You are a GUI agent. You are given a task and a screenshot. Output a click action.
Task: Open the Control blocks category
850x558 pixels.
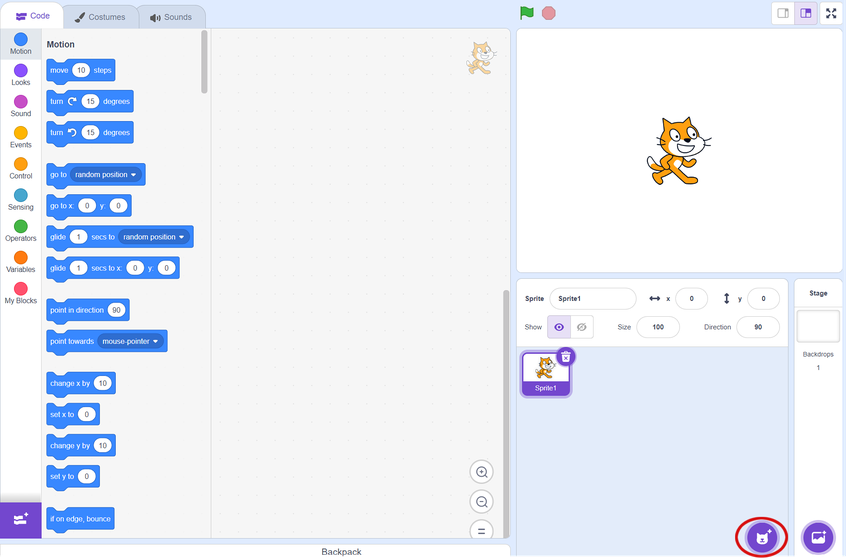(21, 169)
